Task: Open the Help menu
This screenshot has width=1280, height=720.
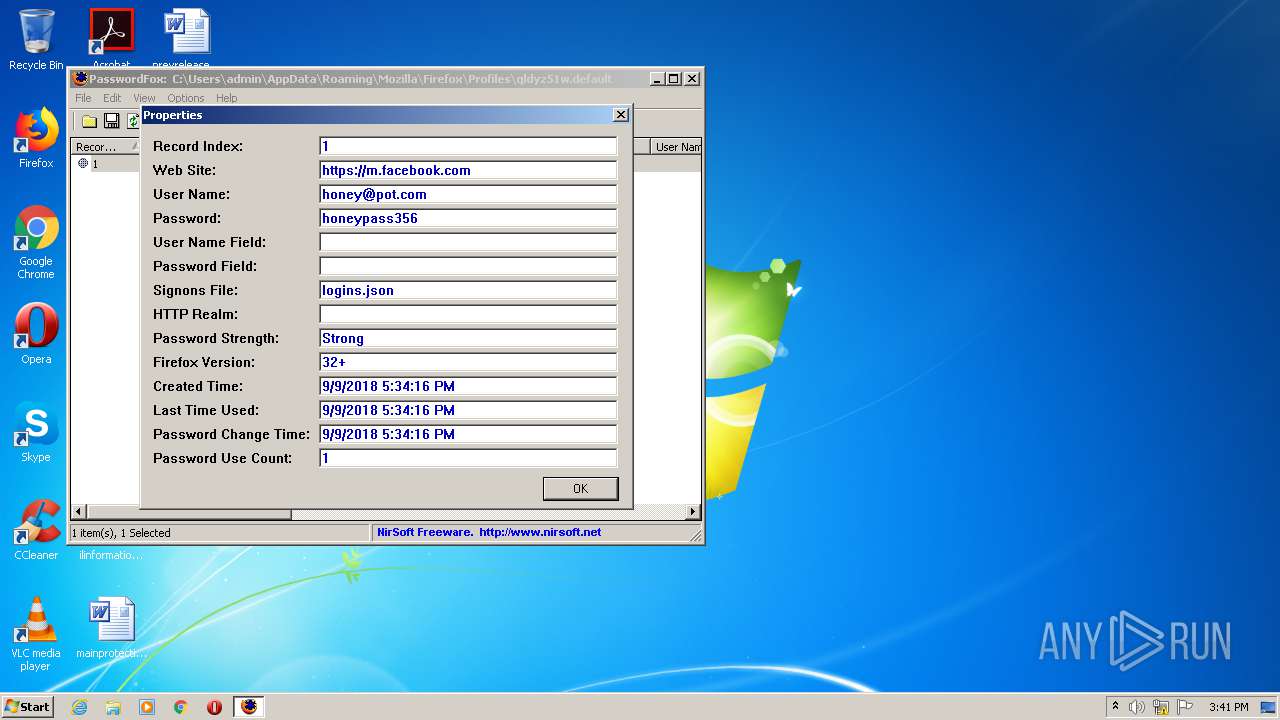Action: [227, 98]
